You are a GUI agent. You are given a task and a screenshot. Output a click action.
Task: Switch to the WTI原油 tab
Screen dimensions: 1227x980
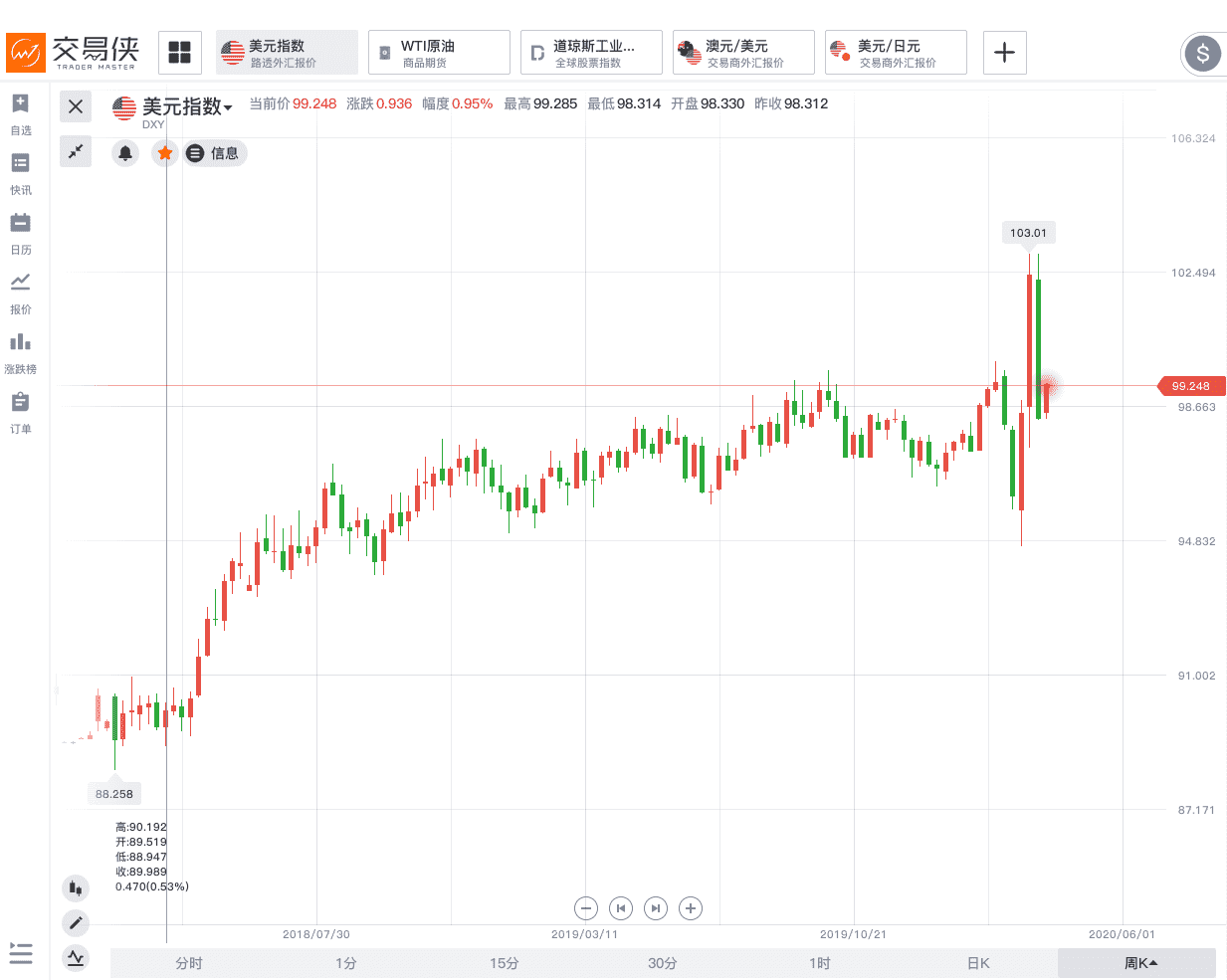click(439, 53)
